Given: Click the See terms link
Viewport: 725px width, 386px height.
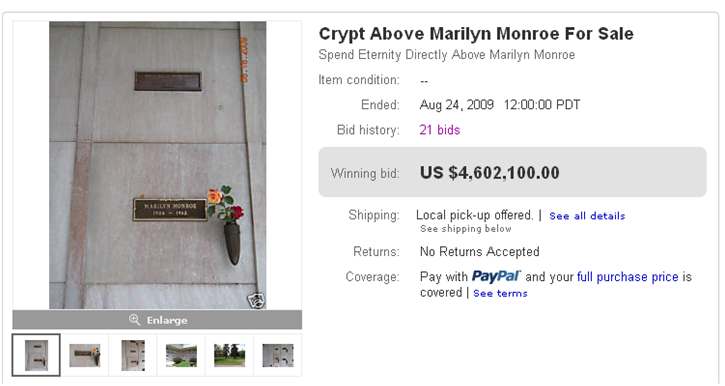Looking at the screenshot, I should (x=500, y=294).
